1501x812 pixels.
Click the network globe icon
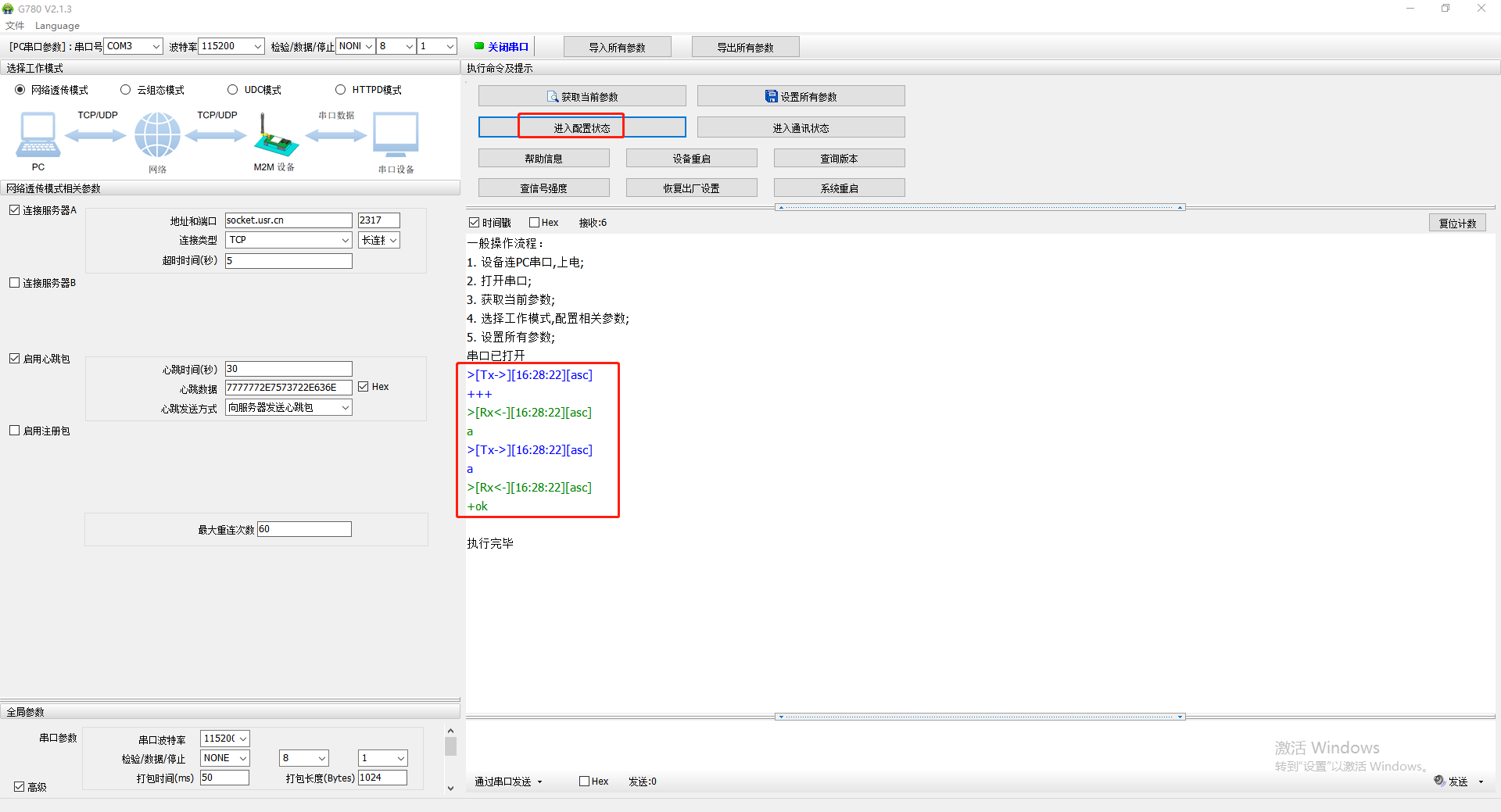click(x=157, y=134)
